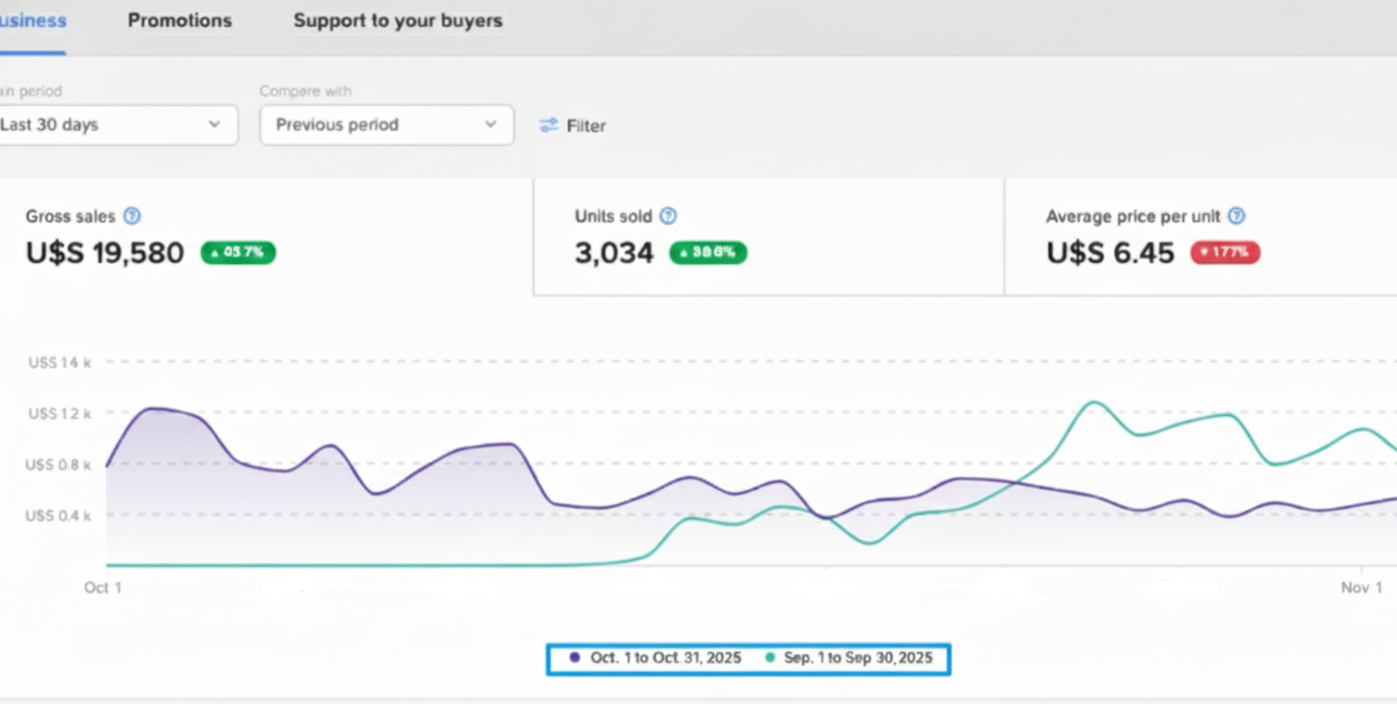Click the green Units sold percentage badge

click(x=708, y=252)
